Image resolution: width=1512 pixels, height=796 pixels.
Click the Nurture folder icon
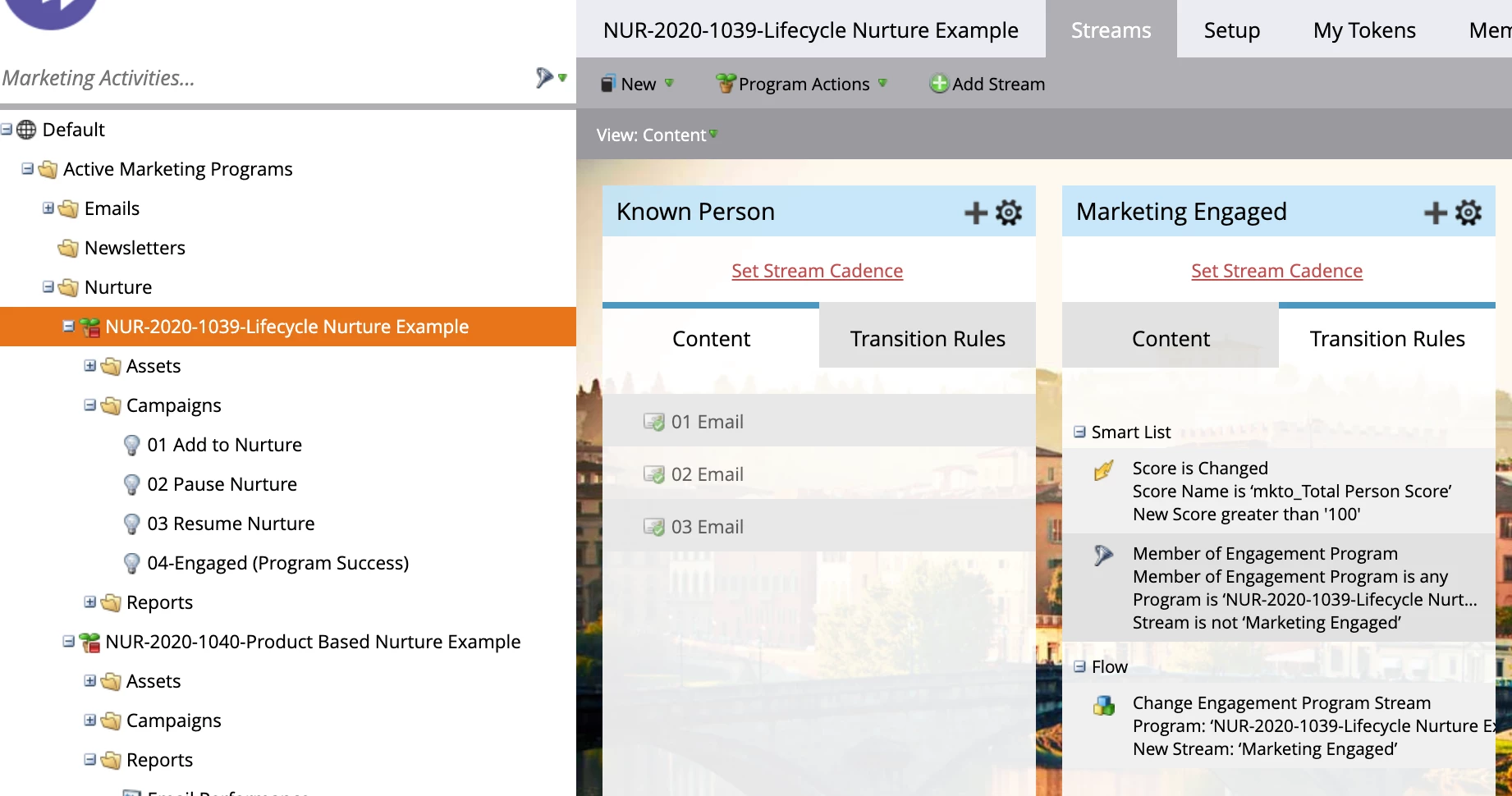pyautogui.click(x=68, y=287)
